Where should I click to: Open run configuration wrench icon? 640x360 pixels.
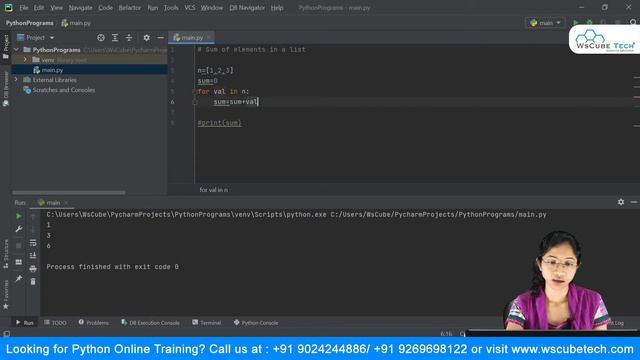pyautogui.click(x=19, y=229)
